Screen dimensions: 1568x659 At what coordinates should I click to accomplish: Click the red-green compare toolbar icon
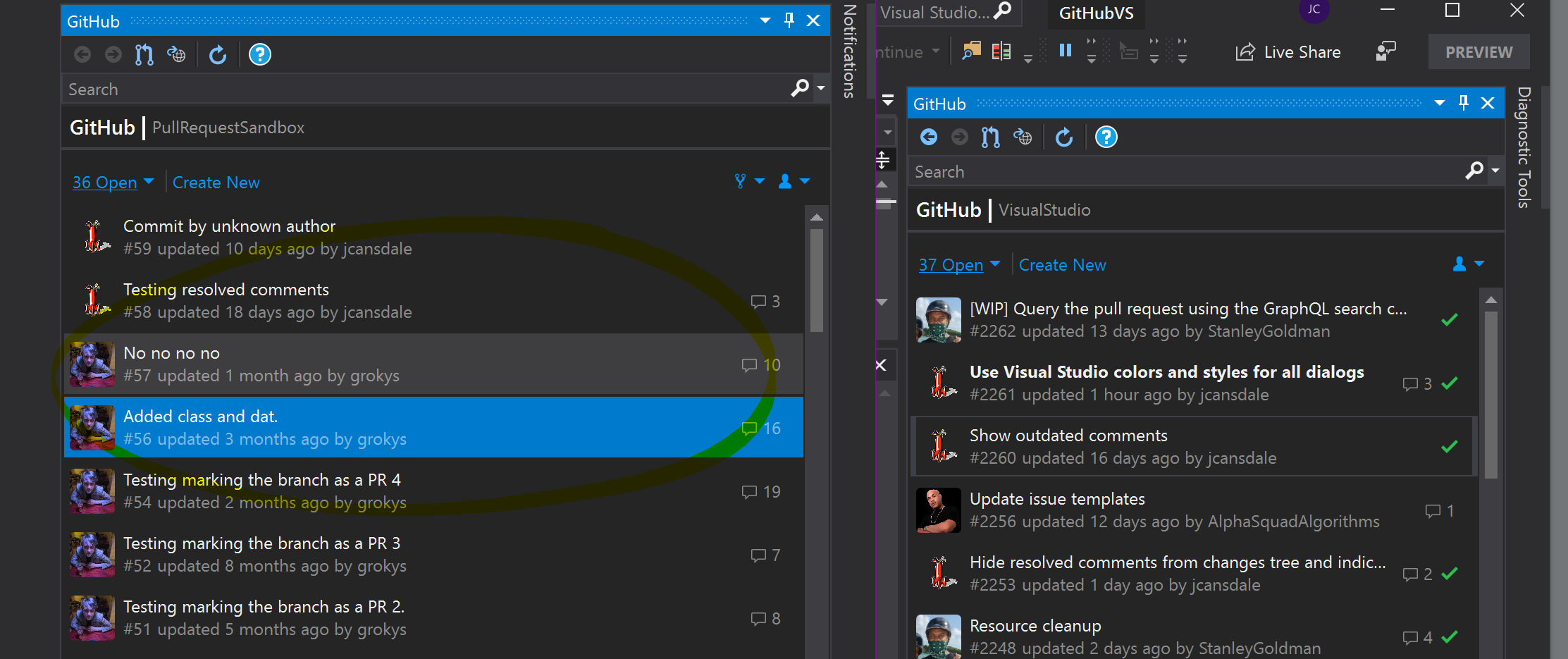point(1001,51)
